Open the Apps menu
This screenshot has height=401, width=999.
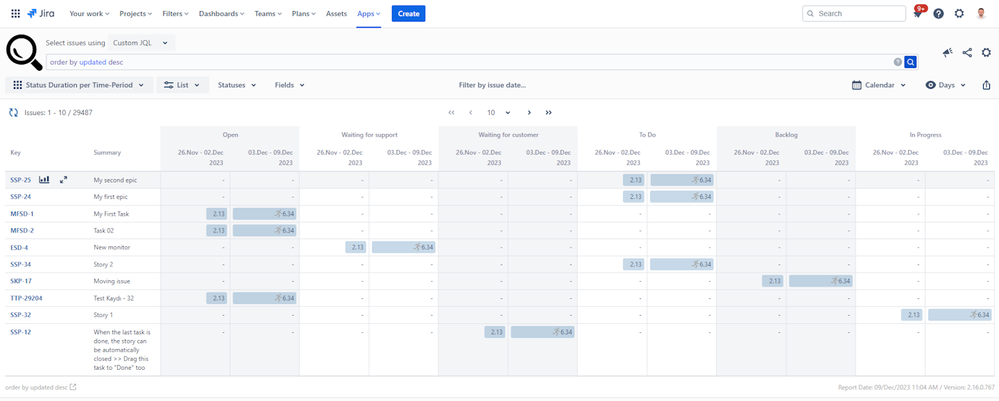(x=369, y=13)
